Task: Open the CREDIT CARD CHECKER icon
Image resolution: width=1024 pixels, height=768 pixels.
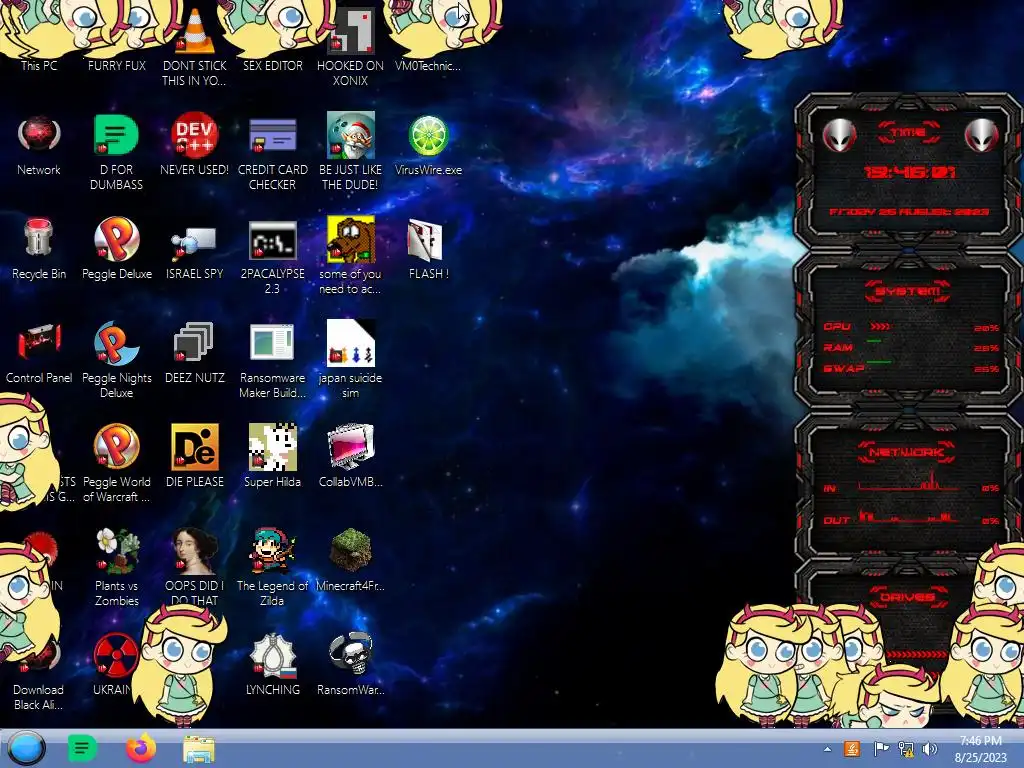Action: 272,136
